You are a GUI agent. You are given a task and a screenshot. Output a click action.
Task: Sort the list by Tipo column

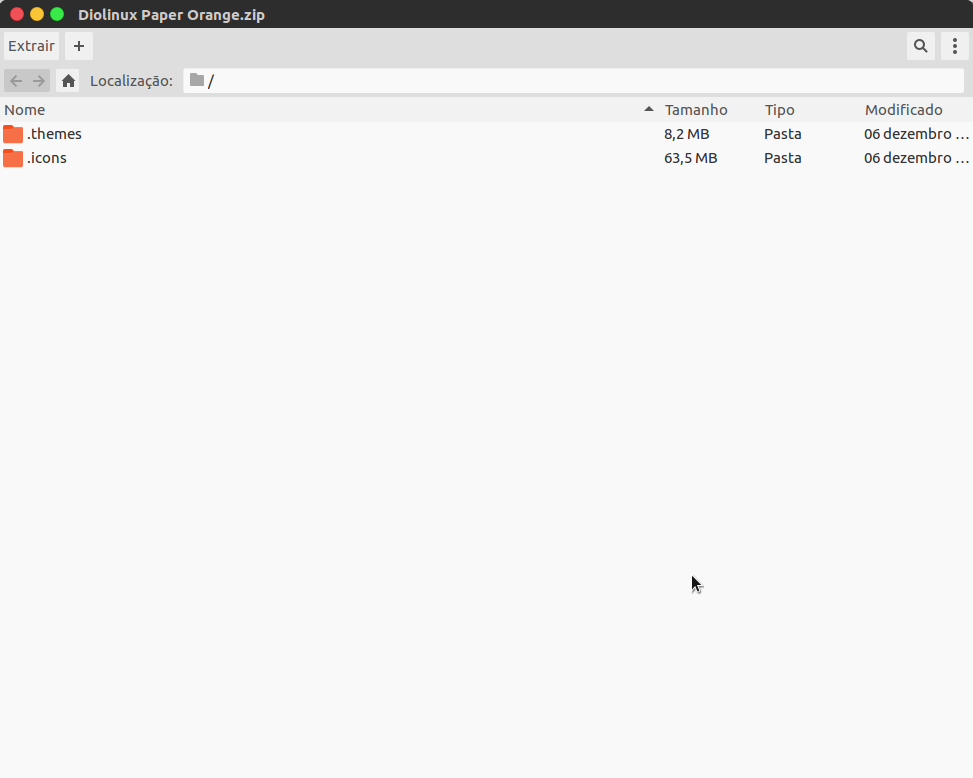[x=810, y=110]
